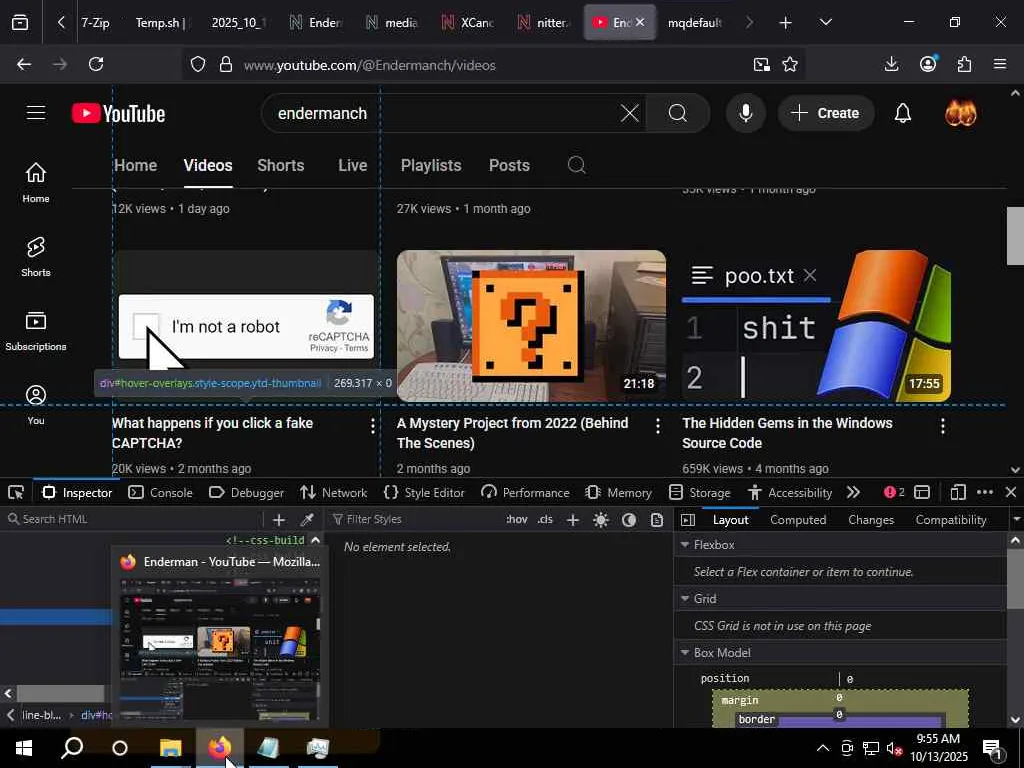Toggle dark color scheme simulation
The height and width of the screenshot is (768, 1024).
(x=628, y=519)
